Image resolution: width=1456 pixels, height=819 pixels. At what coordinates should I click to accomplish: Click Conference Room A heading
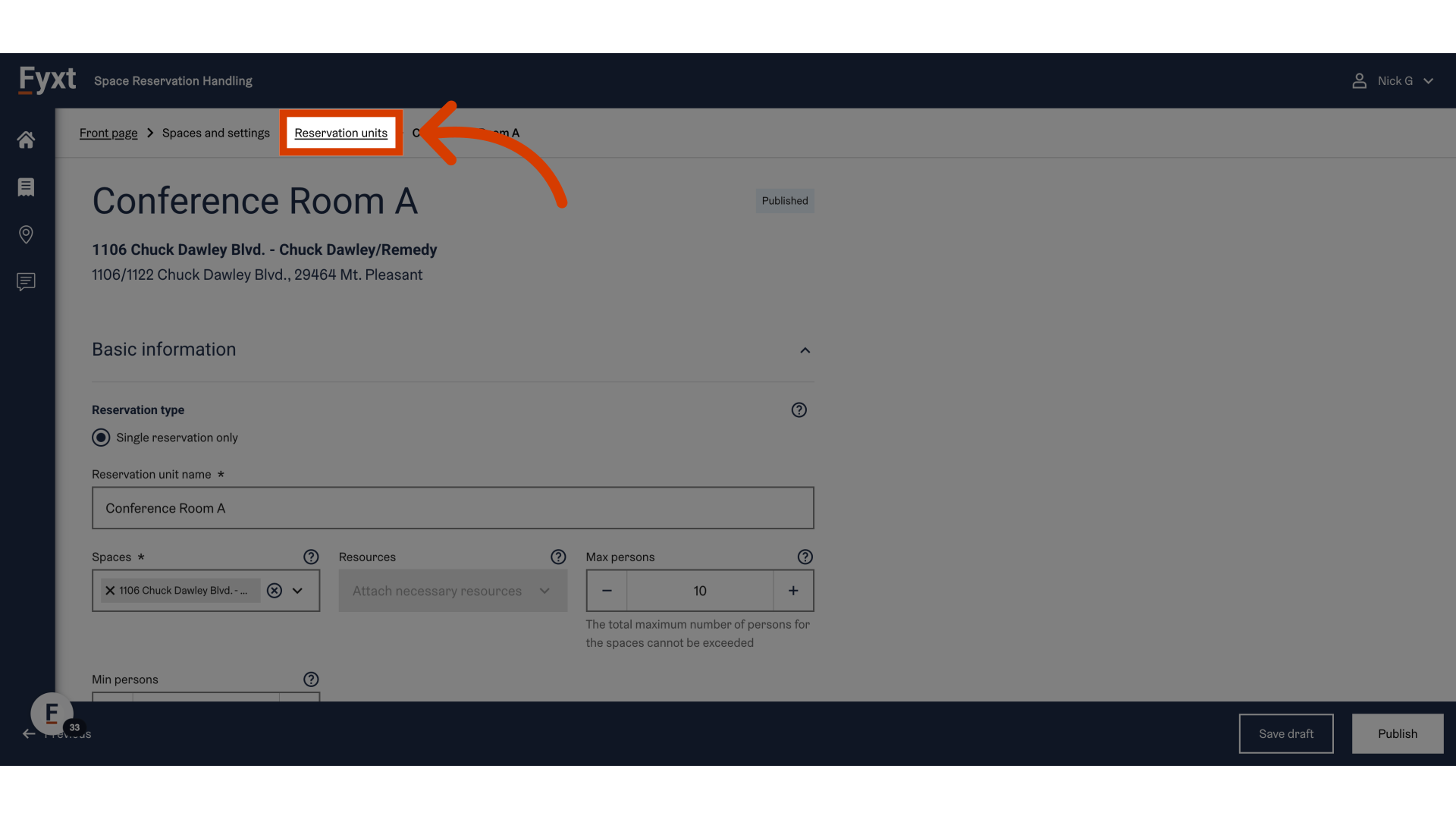255,201
